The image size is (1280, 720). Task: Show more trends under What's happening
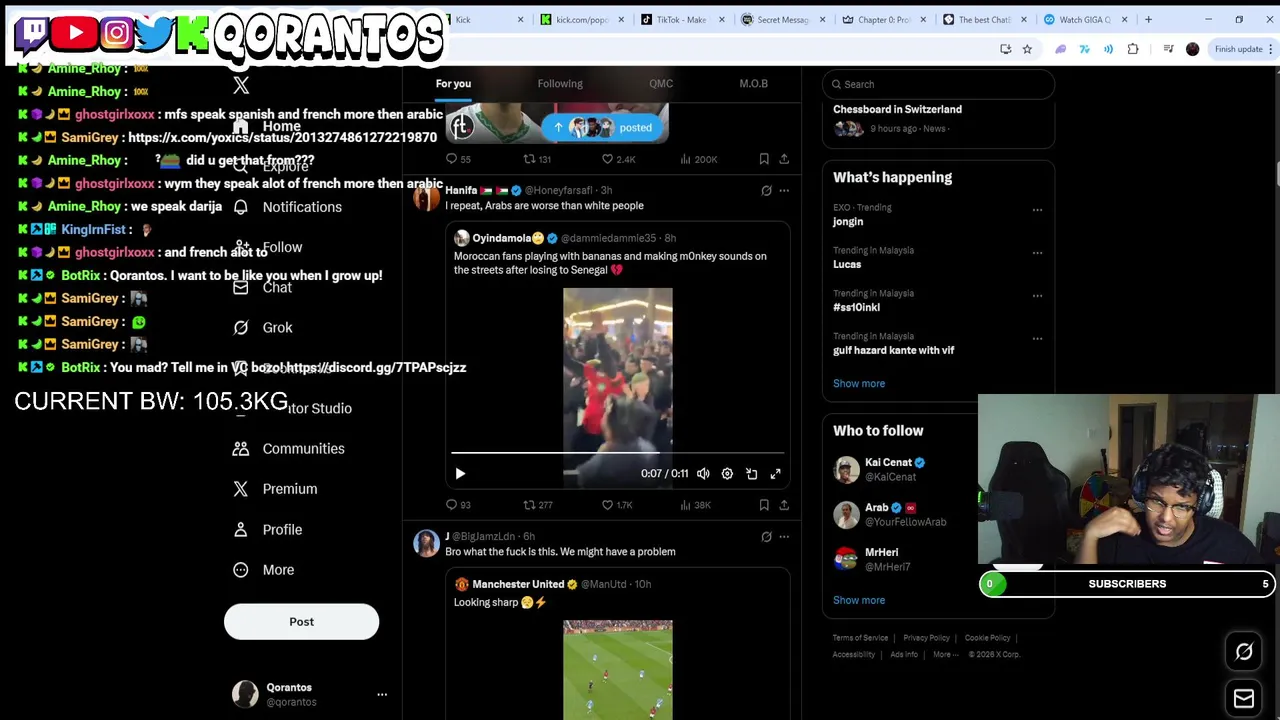coord(859,384)
